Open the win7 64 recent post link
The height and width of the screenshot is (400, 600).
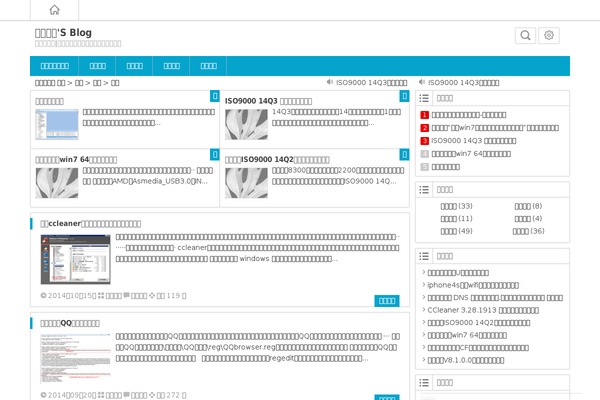coord(467,335)
